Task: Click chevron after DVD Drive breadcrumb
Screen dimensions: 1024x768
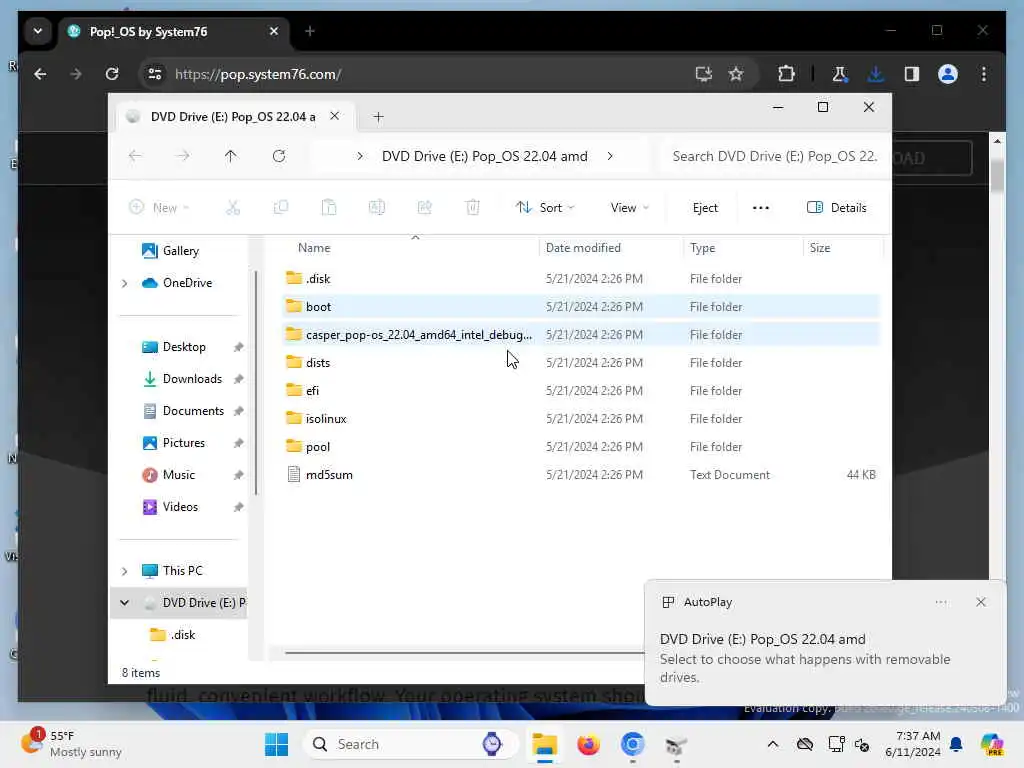Action: point(610,156)
